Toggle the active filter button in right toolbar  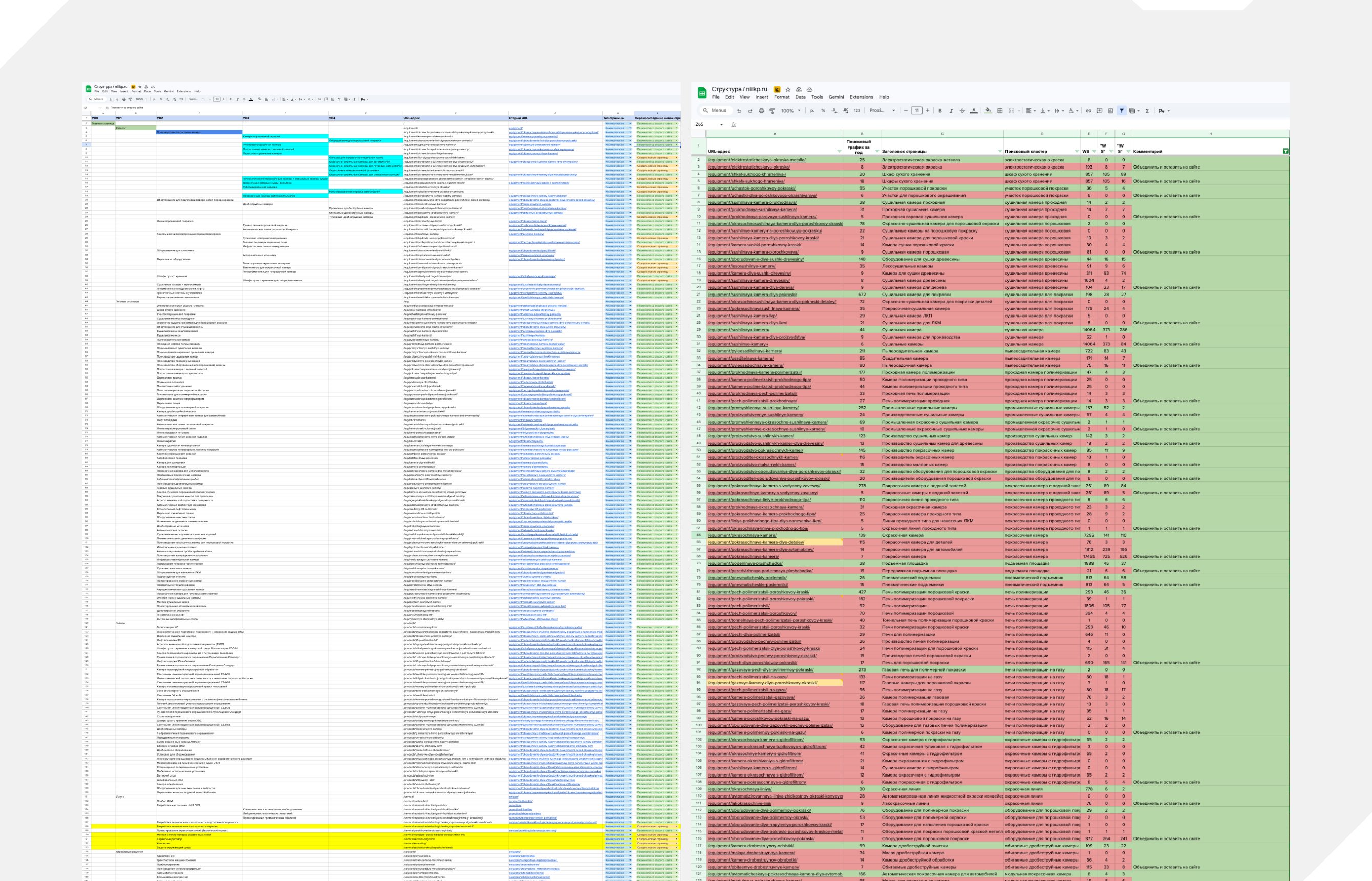[x=1122, y=111]
